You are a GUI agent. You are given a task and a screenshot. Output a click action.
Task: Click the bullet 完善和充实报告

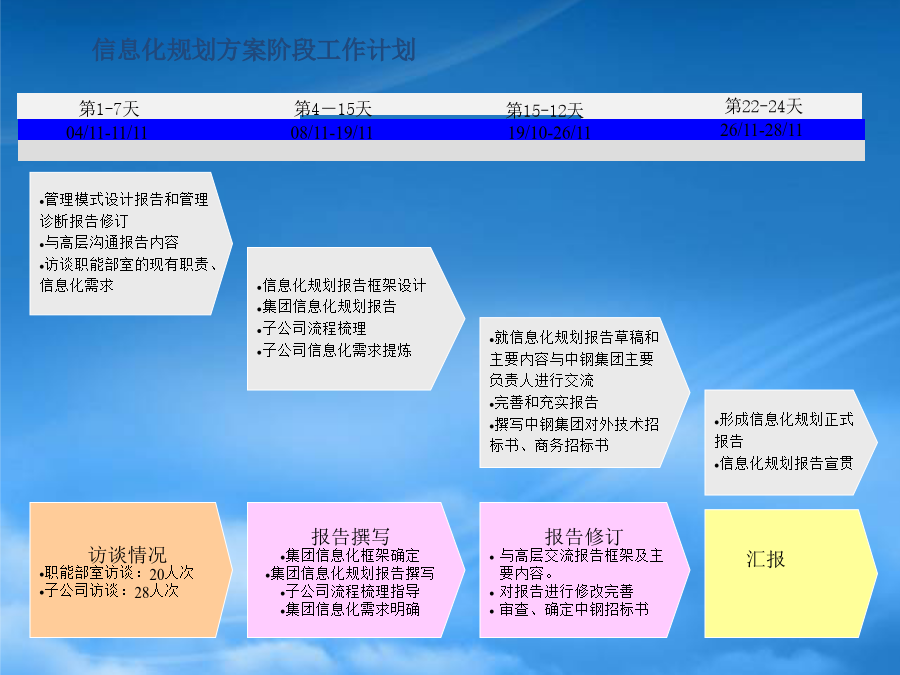544,402
